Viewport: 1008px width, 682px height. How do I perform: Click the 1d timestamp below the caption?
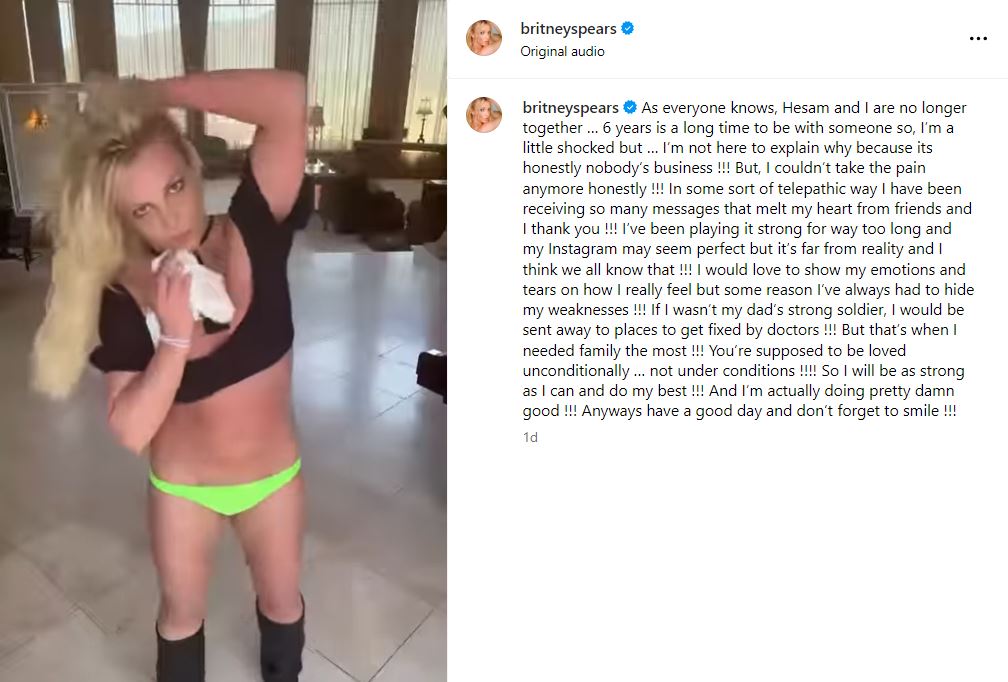[x=530, y=438]
